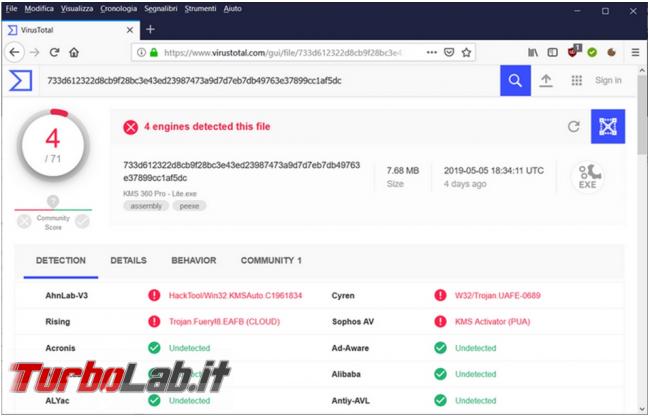This screenshot has width=650, height=417.
Task: Click the 7.68 MB file size value
Action: (403, 170)
